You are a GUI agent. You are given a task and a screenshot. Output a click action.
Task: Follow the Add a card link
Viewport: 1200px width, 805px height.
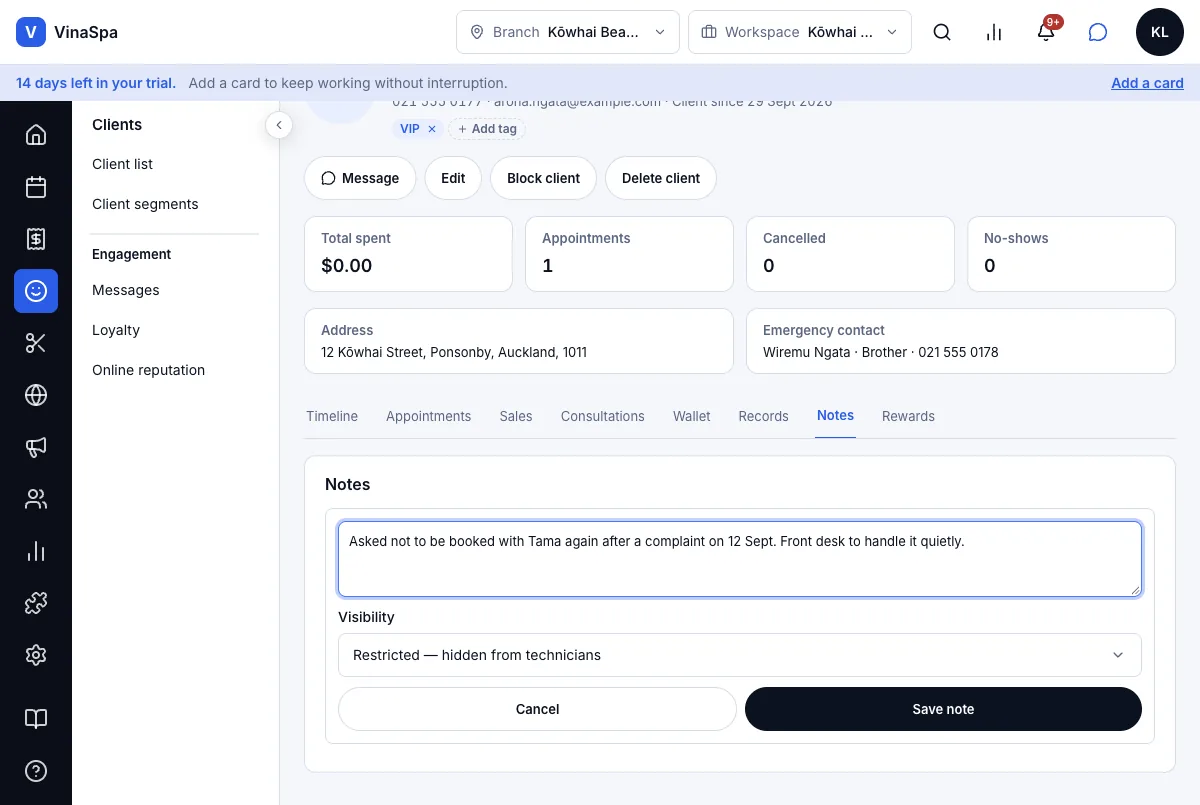pos(1147,83)
